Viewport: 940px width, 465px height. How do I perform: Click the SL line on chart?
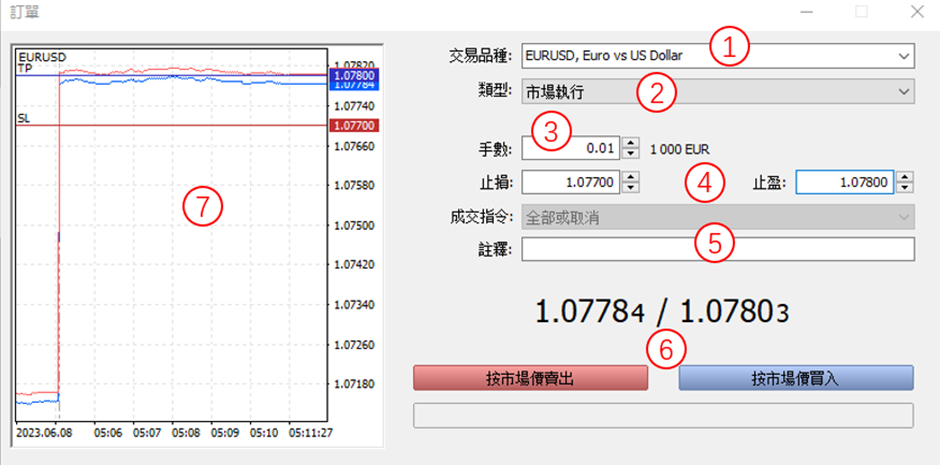pos(171,126)
